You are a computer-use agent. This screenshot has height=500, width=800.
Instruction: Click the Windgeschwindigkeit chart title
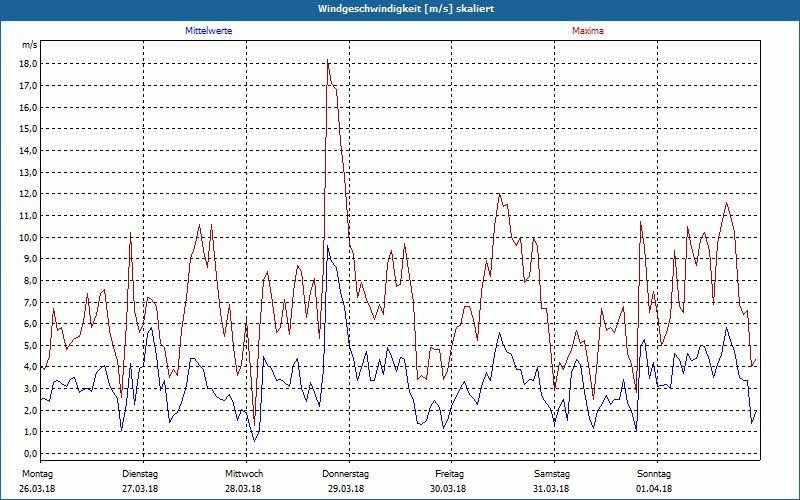tap(406, 9)
